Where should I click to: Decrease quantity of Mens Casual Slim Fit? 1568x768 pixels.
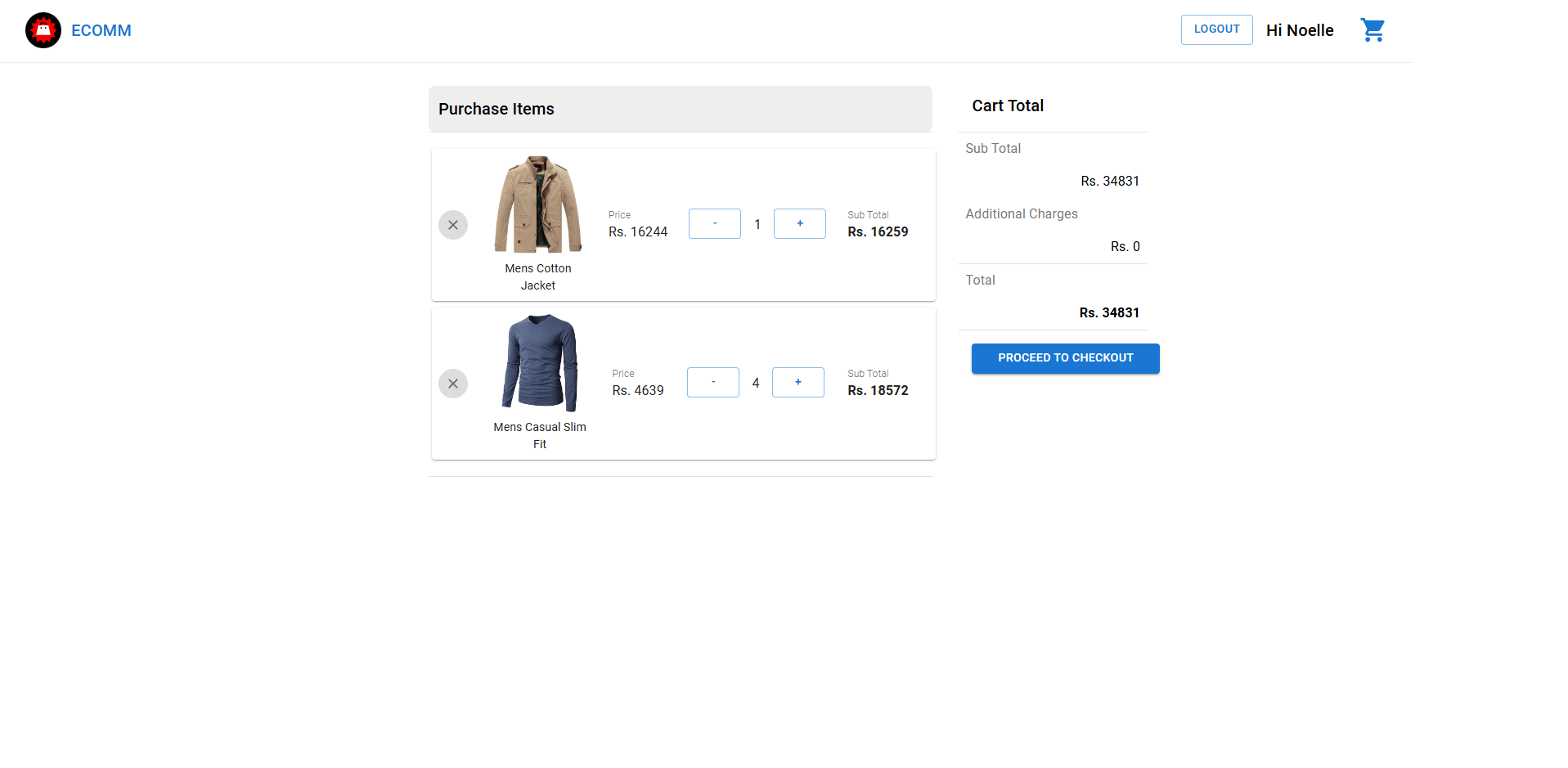click(712, 383)
